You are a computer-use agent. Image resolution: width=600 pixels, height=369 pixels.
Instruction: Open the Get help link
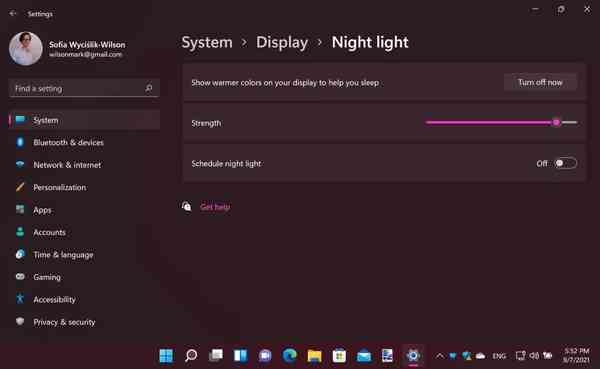215,207
